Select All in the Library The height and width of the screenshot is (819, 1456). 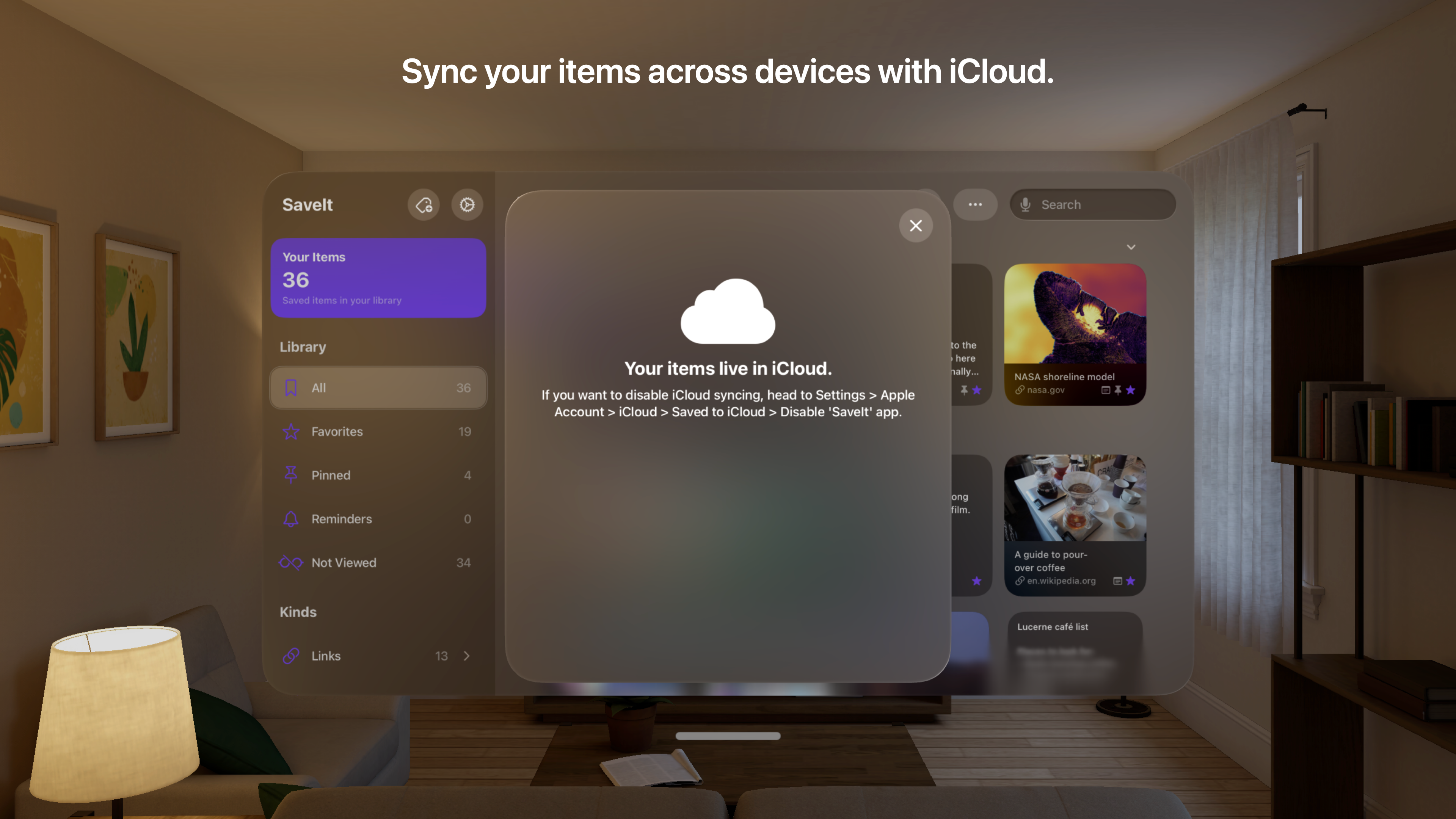(378, 388)
